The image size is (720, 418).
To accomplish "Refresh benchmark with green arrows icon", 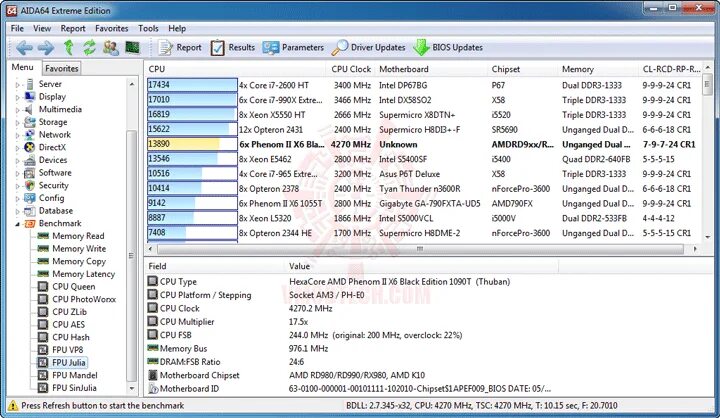I will pos(89,47).
